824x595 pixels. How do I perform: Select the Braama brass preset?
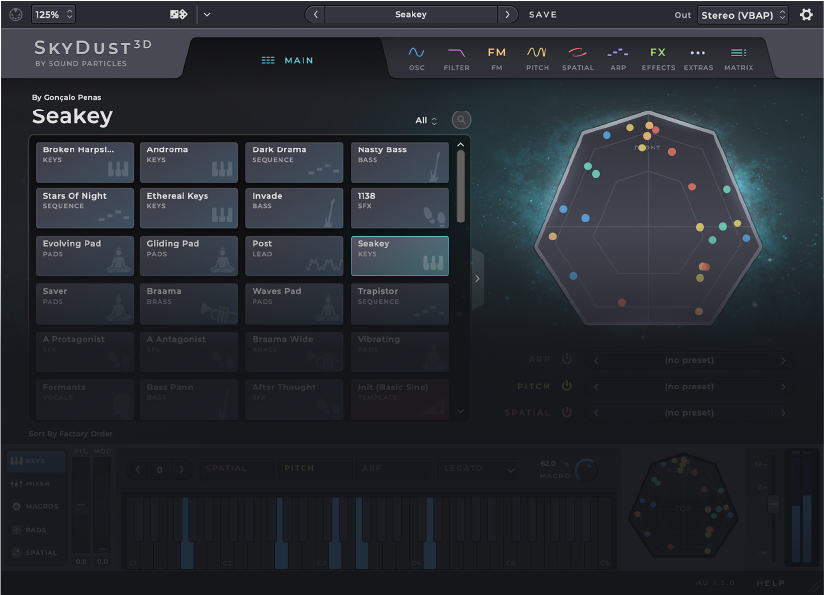click(x=189, y=304)
